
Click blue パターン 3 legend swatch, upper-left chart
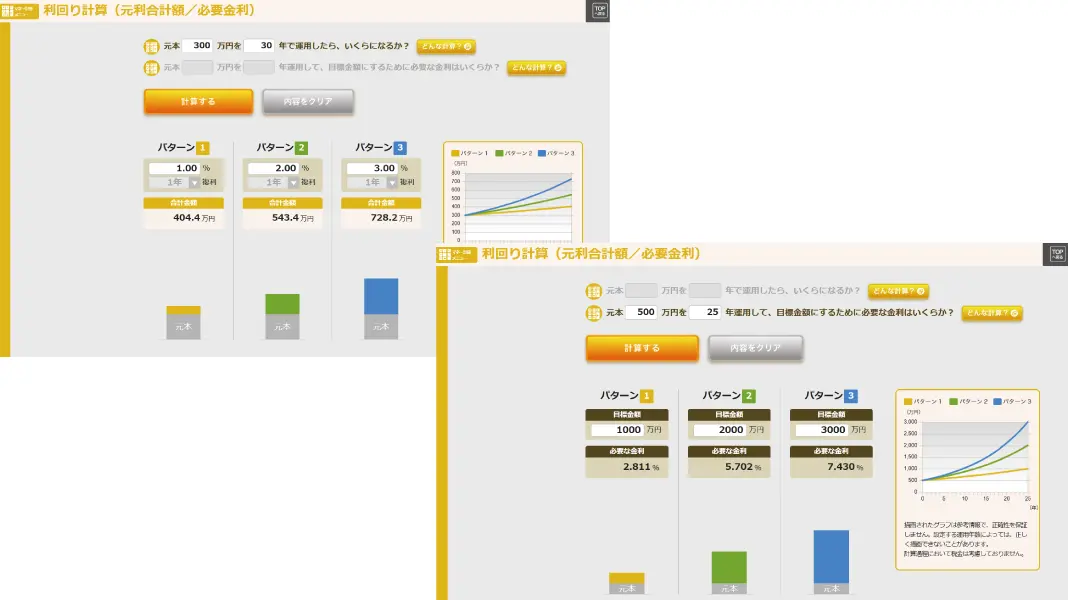(542, 153)
